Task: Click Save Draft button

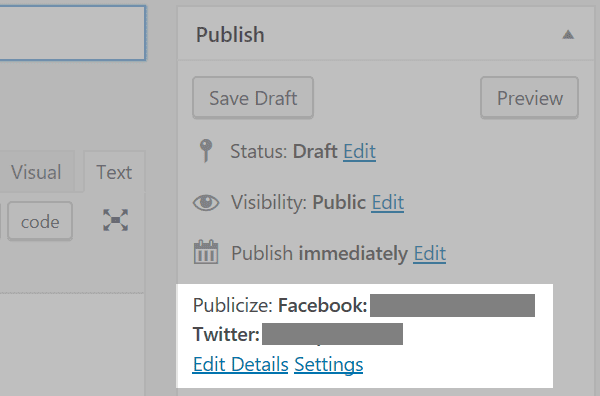Action: [x=253, y=98]
